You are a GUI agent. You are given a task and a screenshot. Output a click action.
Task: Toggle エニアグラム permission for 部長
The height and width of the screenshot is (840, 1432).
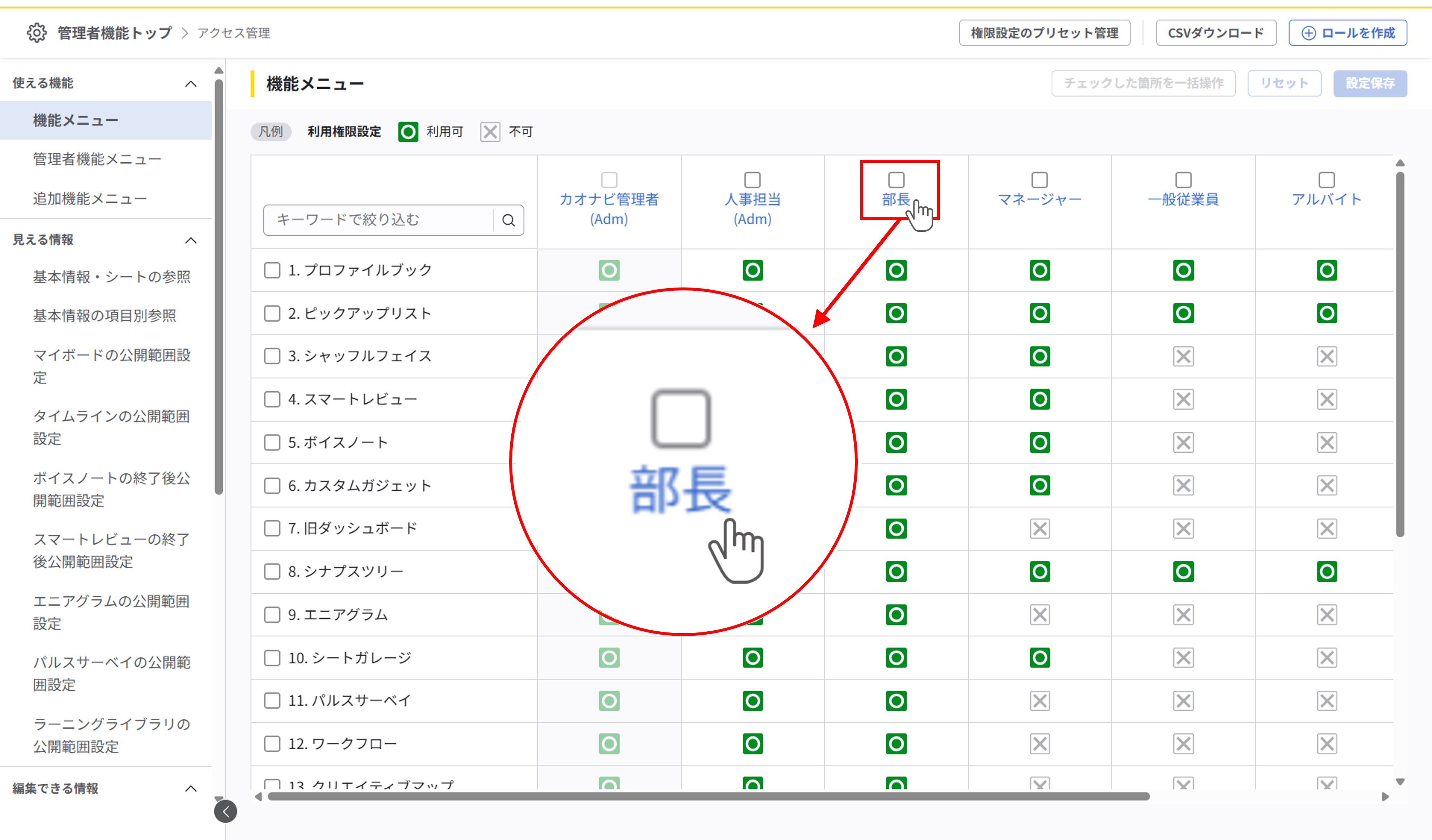(896, 614)
